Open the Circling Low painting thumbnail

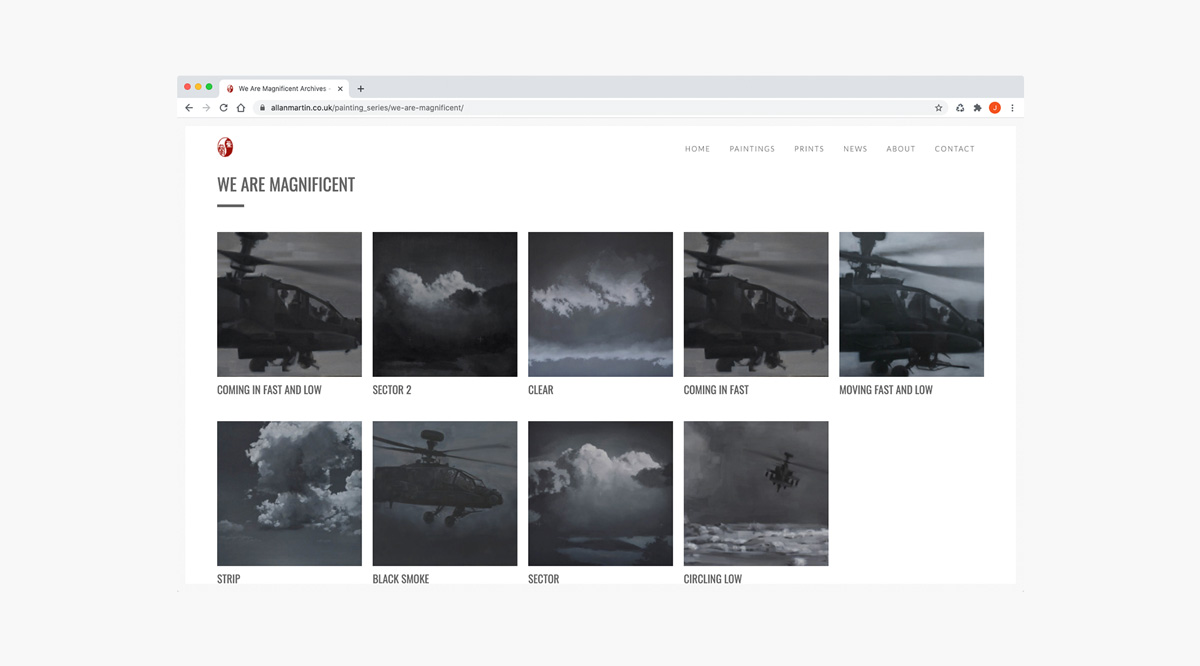(x=756, y=493)
